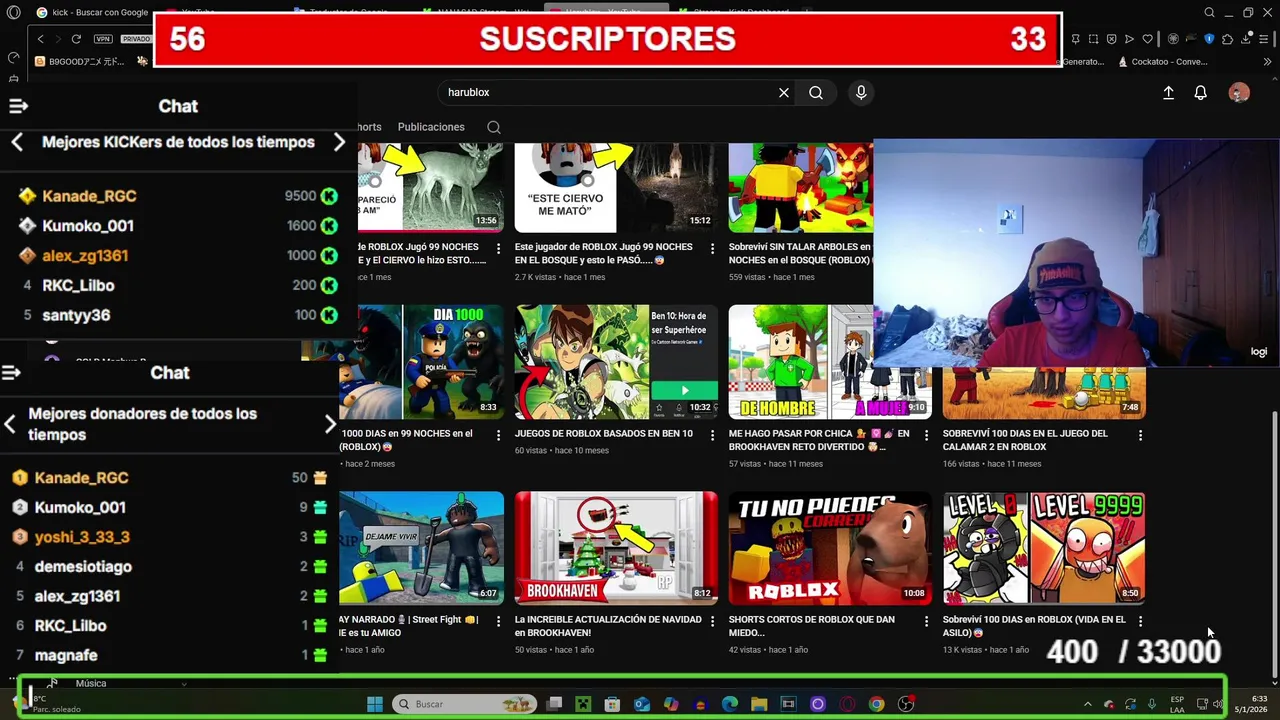Open the YouTube notifications bell

pos(1201,92)
